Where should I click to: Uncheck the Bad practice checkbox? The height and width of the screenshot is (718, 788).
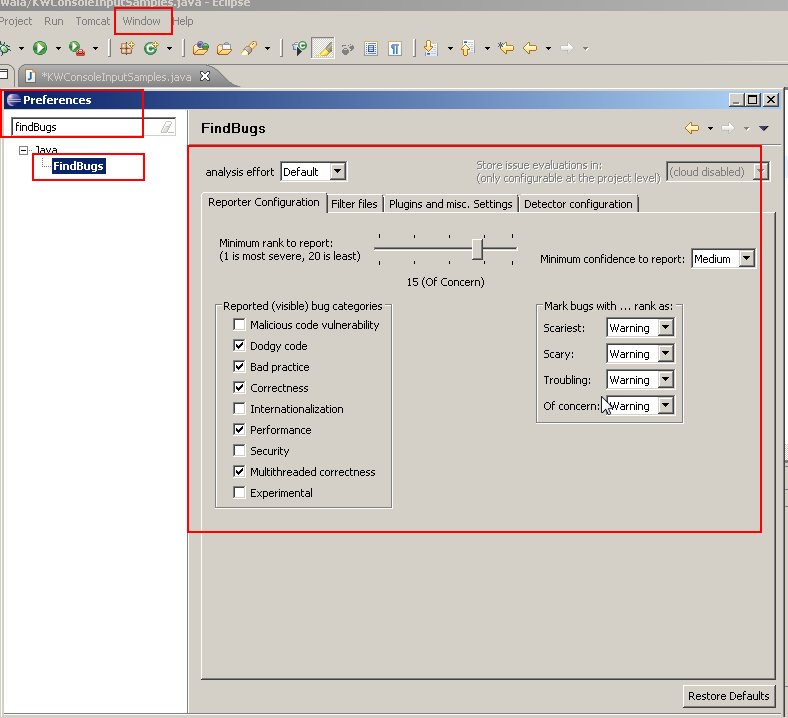239,367
